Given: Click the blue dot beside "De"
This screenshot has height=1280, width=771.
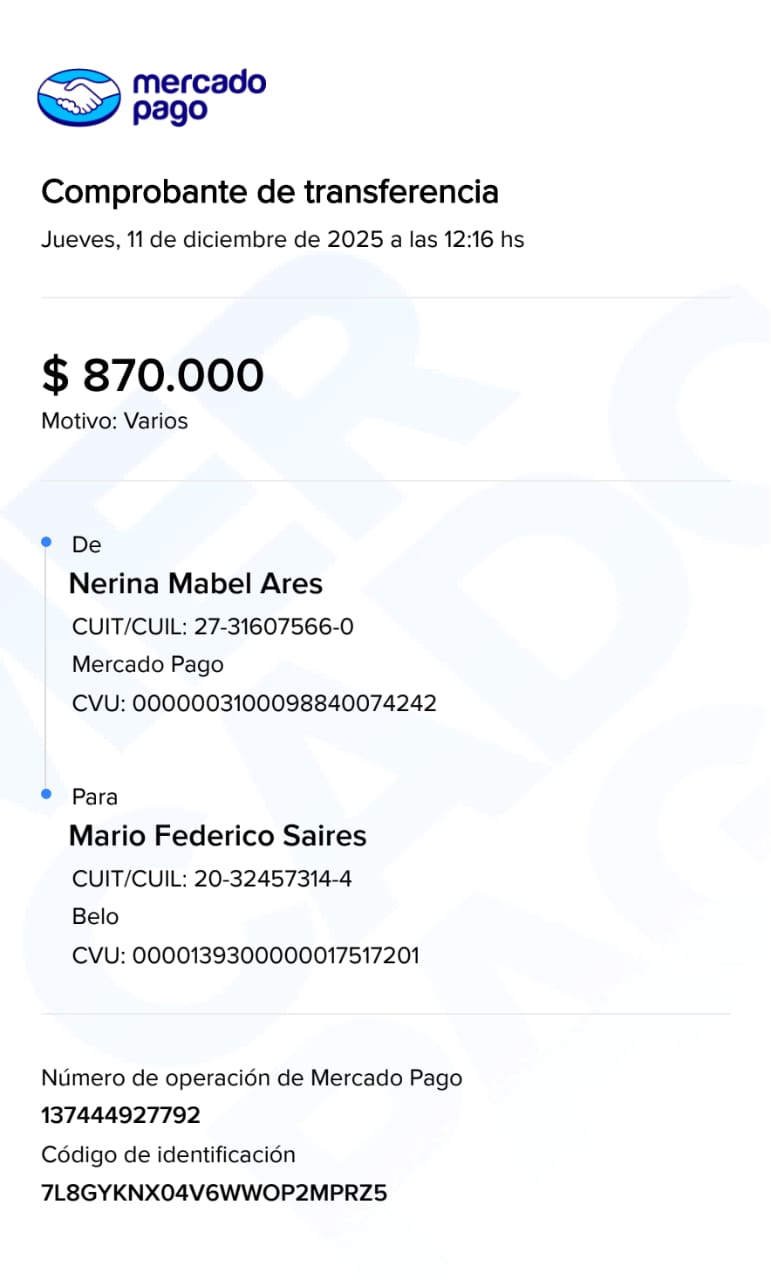Looking at the screenshot, I should [x=46, y=541].
